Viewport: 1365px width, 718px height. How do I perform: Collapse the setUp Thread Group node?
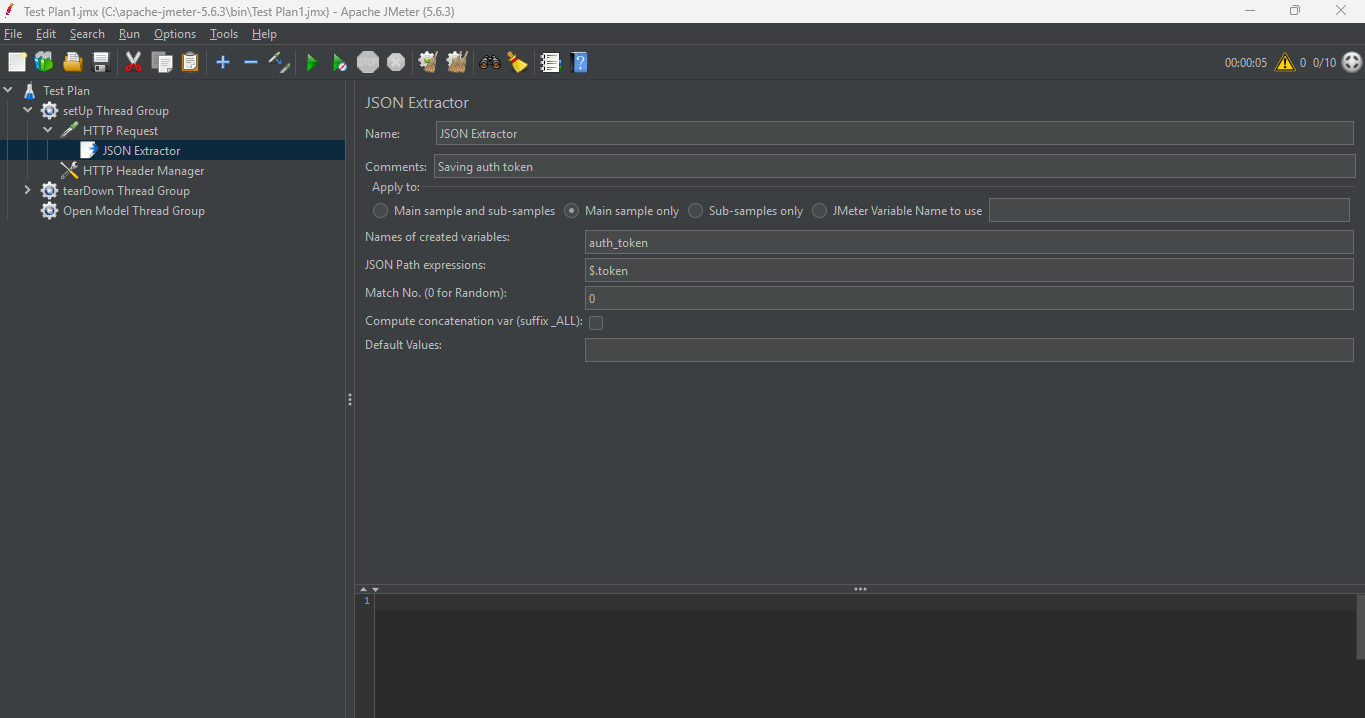click(28, 110)
